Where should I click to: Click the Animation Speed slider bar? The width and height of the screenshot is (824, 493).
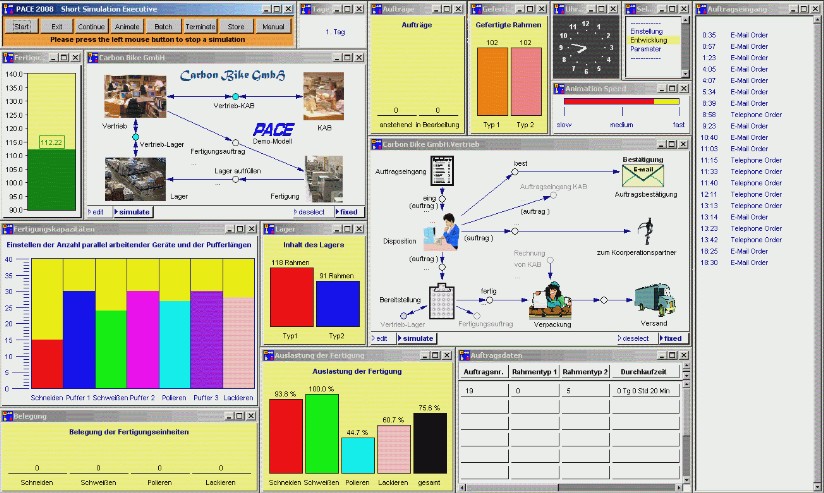(x=622, y=101)
